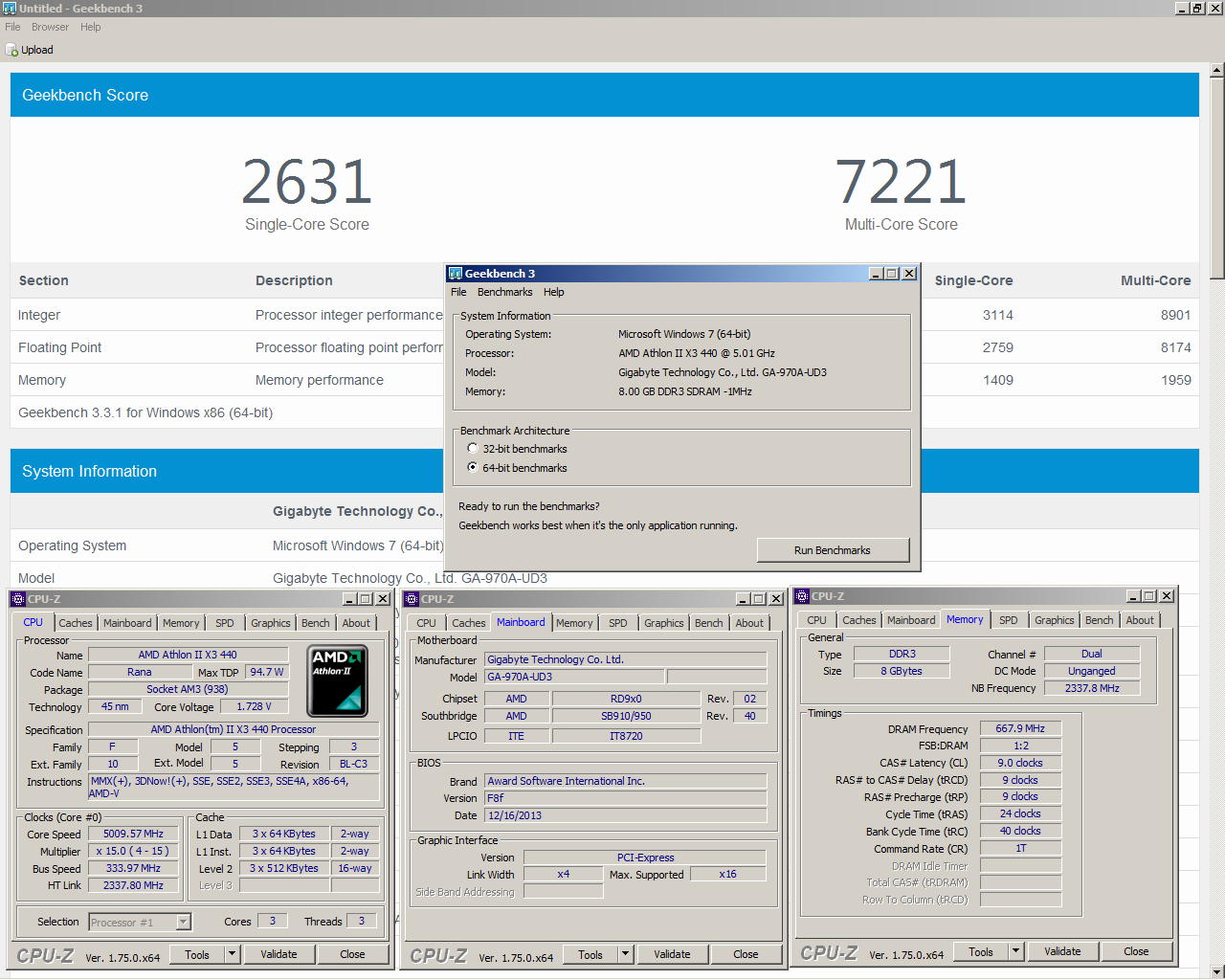The image size is (1225, 980).
Task: Click Close button in left CPU-Z window
Action: click(352, 954)
